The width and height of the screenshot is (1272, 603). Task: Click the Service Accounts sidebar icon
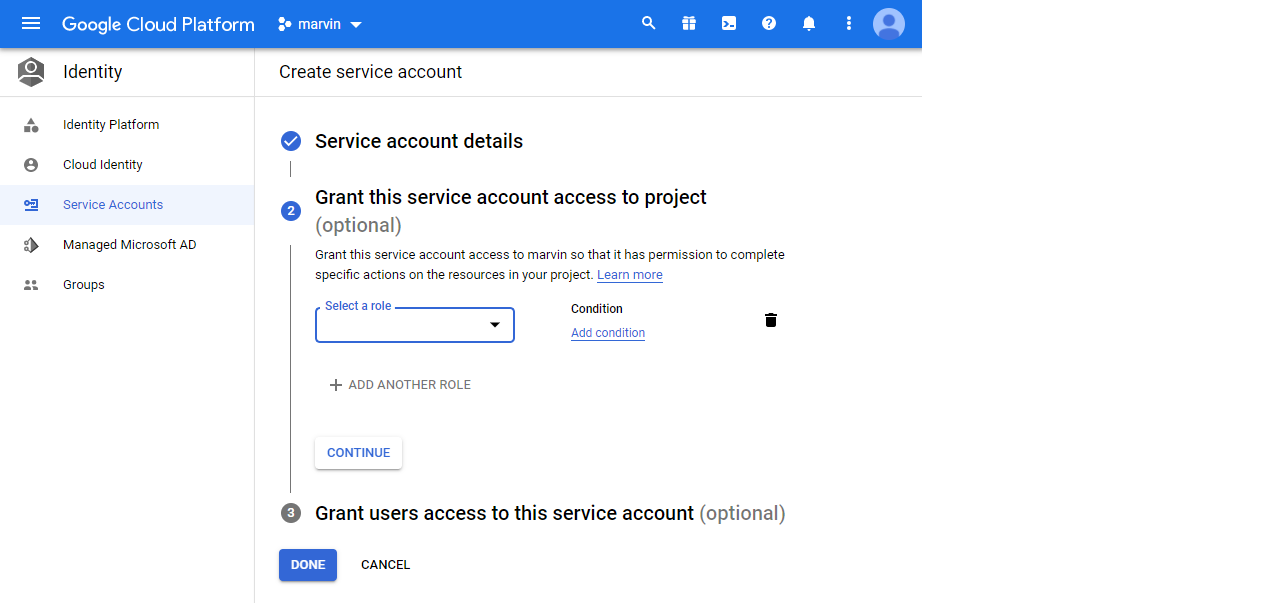tap(31, 205)
